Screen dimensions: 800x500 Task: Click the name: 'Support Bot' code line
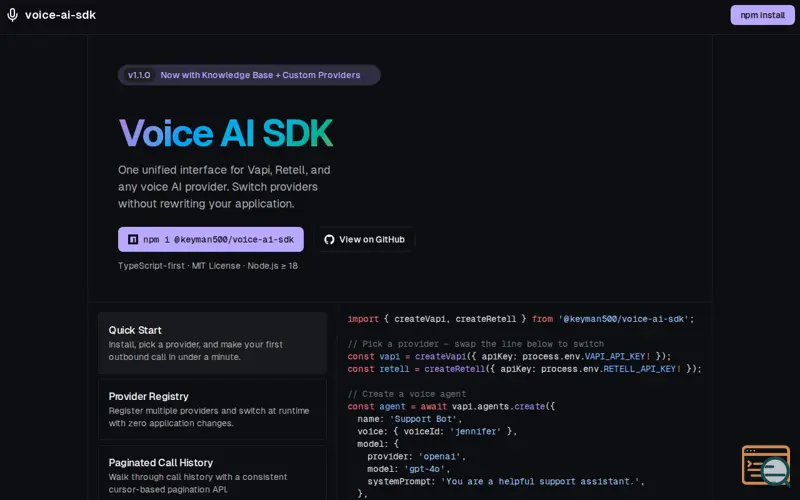410,419
